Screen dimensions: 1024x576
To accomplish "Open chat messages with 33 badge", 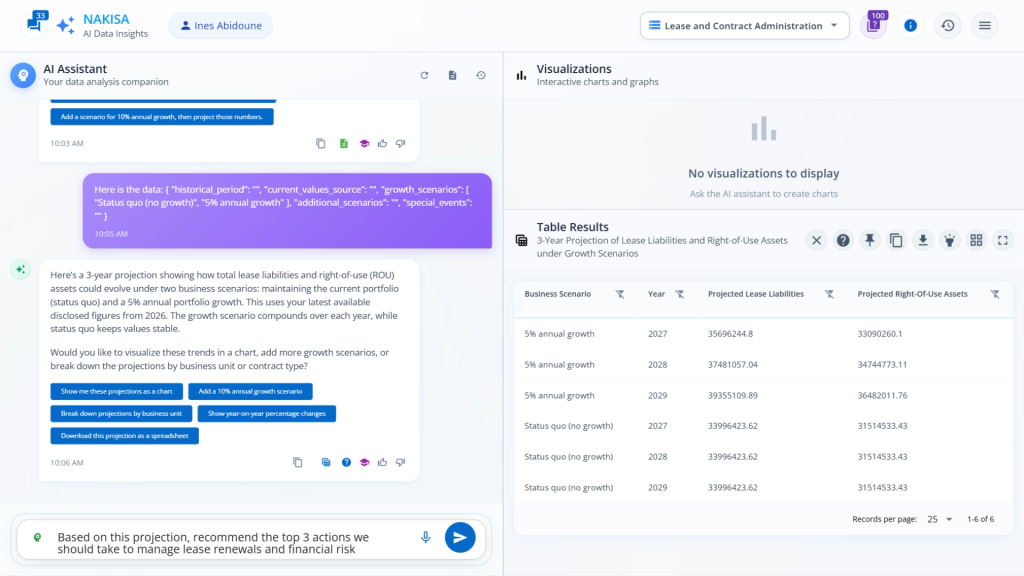I will 34,24.
